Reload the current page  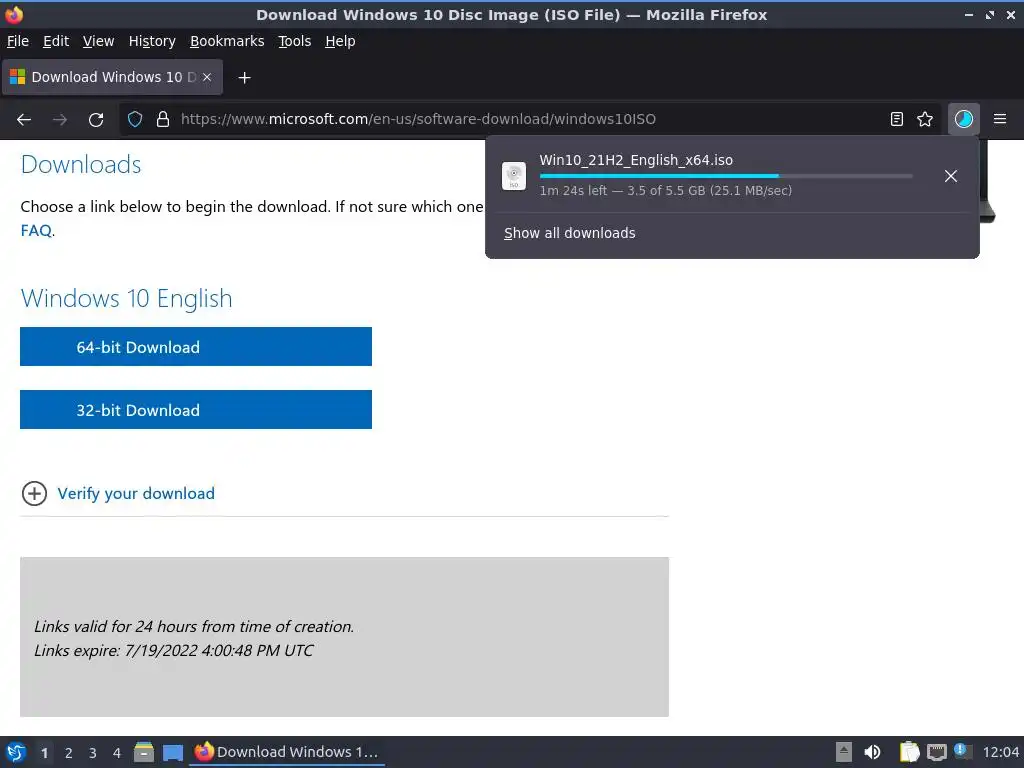[x=96, y=120]
